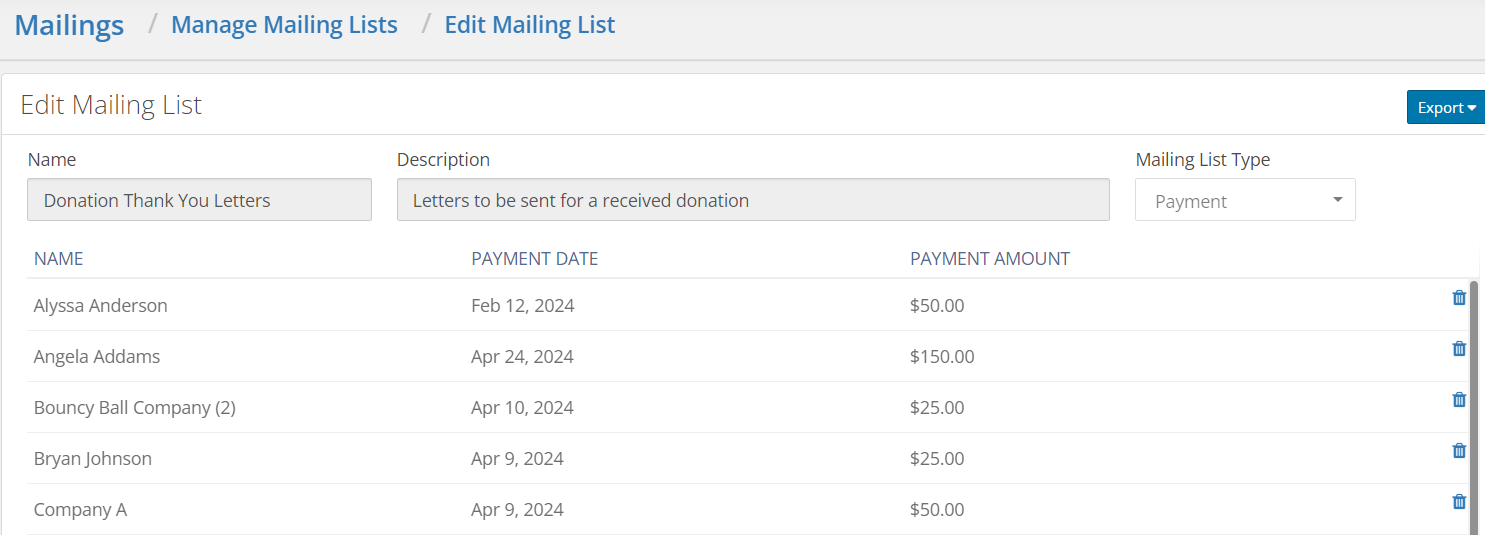This screenshot has height=535, width=1485.
Task: Open the Export dropdown button
Action: click(1446, 108)
